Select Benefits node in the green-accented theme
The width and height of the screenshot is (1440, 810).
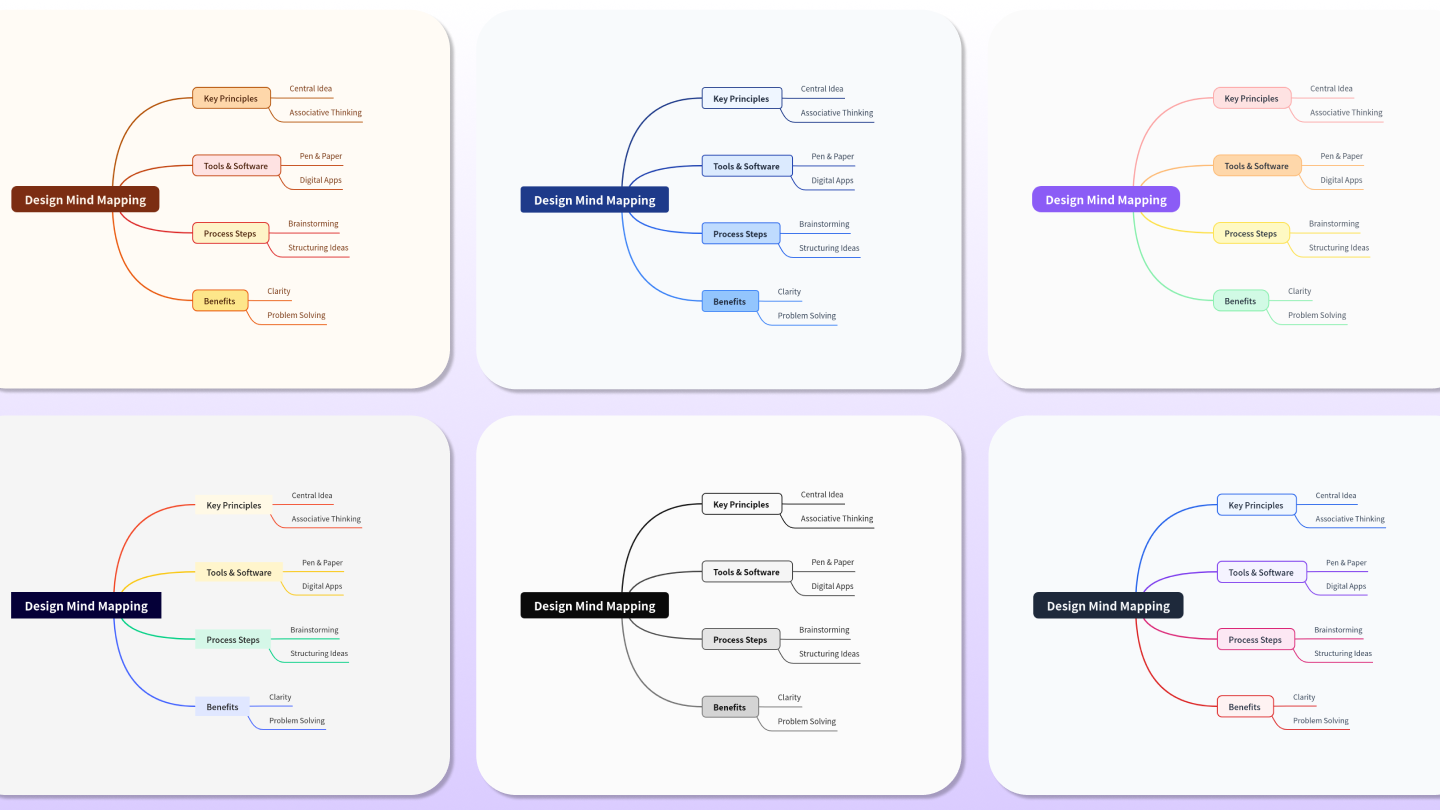(x=1240, y=301)
